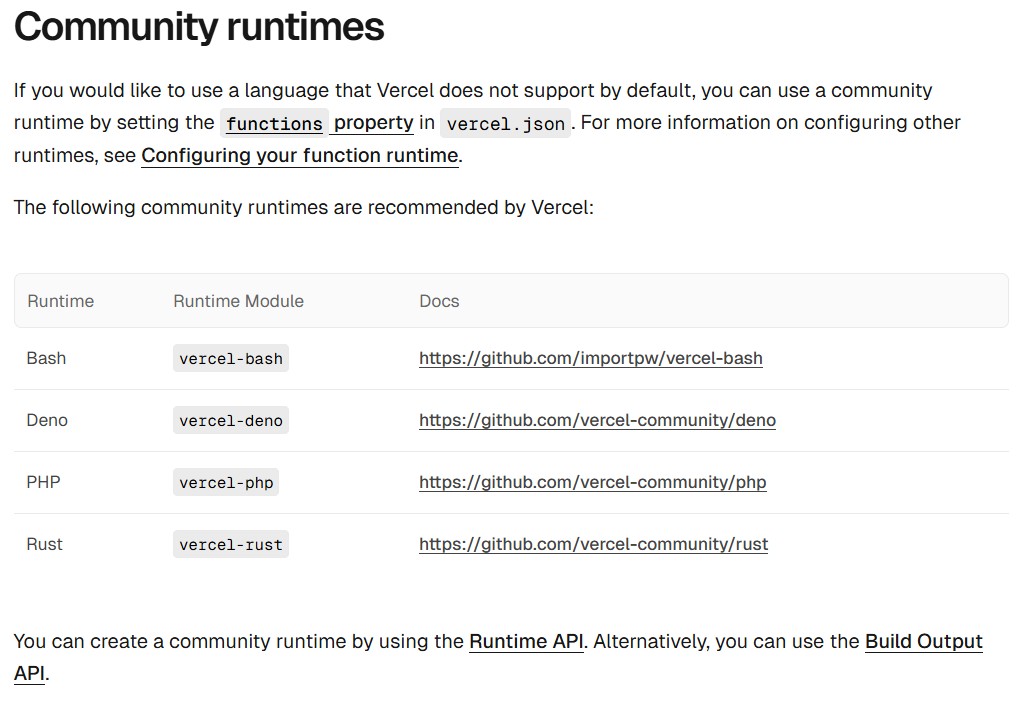Screen dimensions: 1035x712
Task: Select the Bash row label in the table
Action: 46,358
